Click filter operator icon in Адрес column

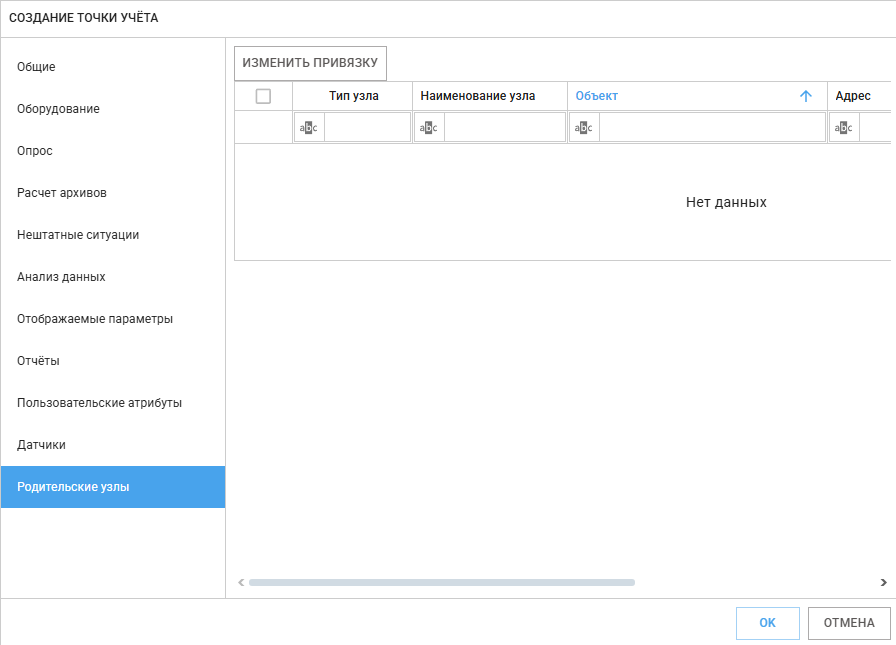coord(844,128)
